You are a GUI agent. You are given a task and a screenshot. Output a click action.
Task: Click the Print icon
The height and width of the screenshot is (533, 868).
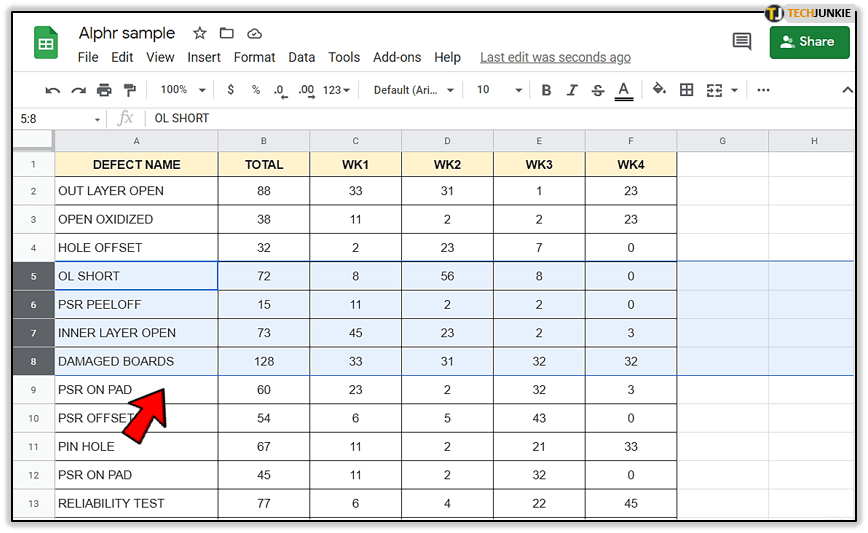click(x=104, y=90)
